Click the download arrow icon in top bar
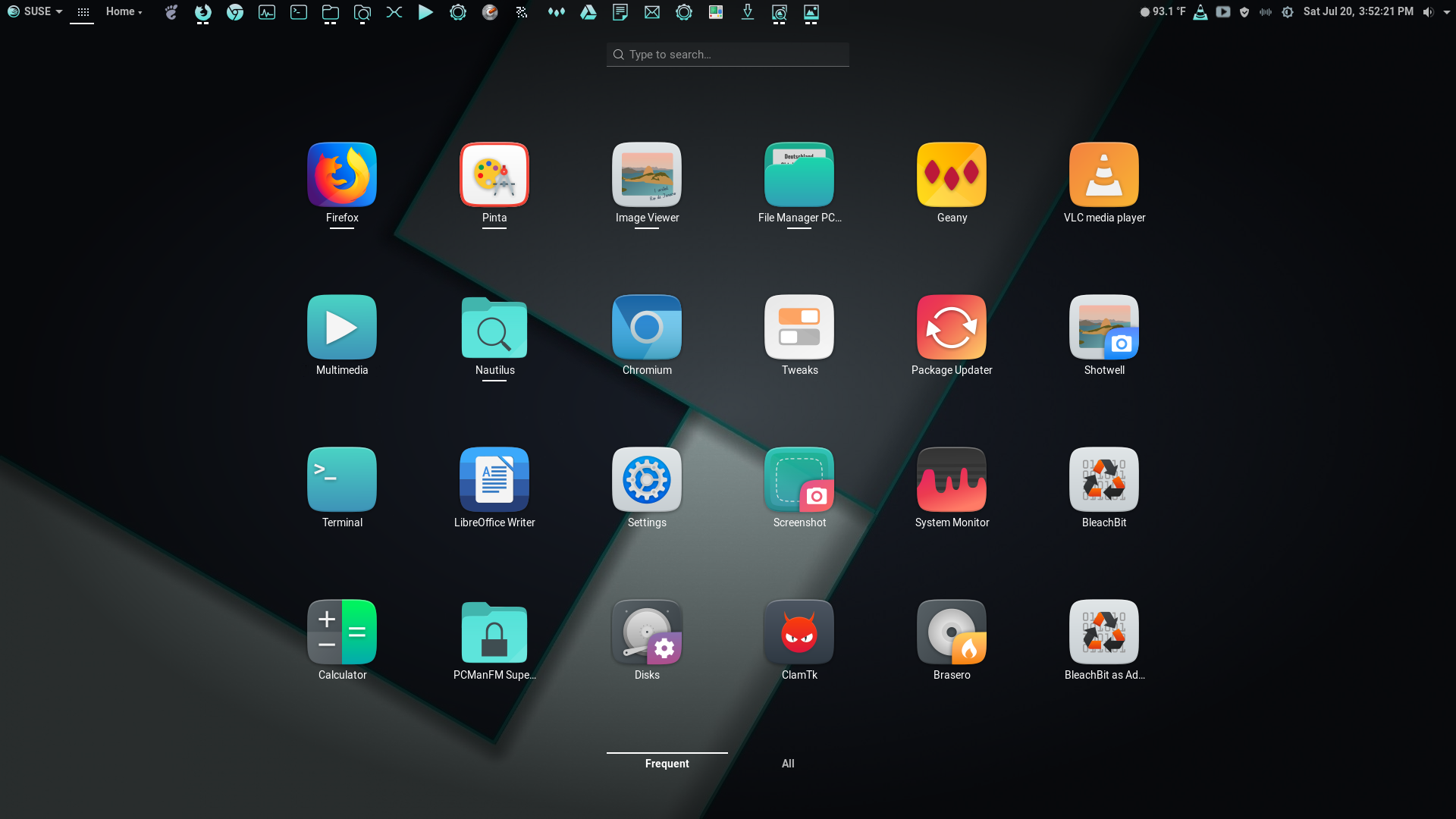1456x819 pixels. pyautogui.click(x=748, y=12)
